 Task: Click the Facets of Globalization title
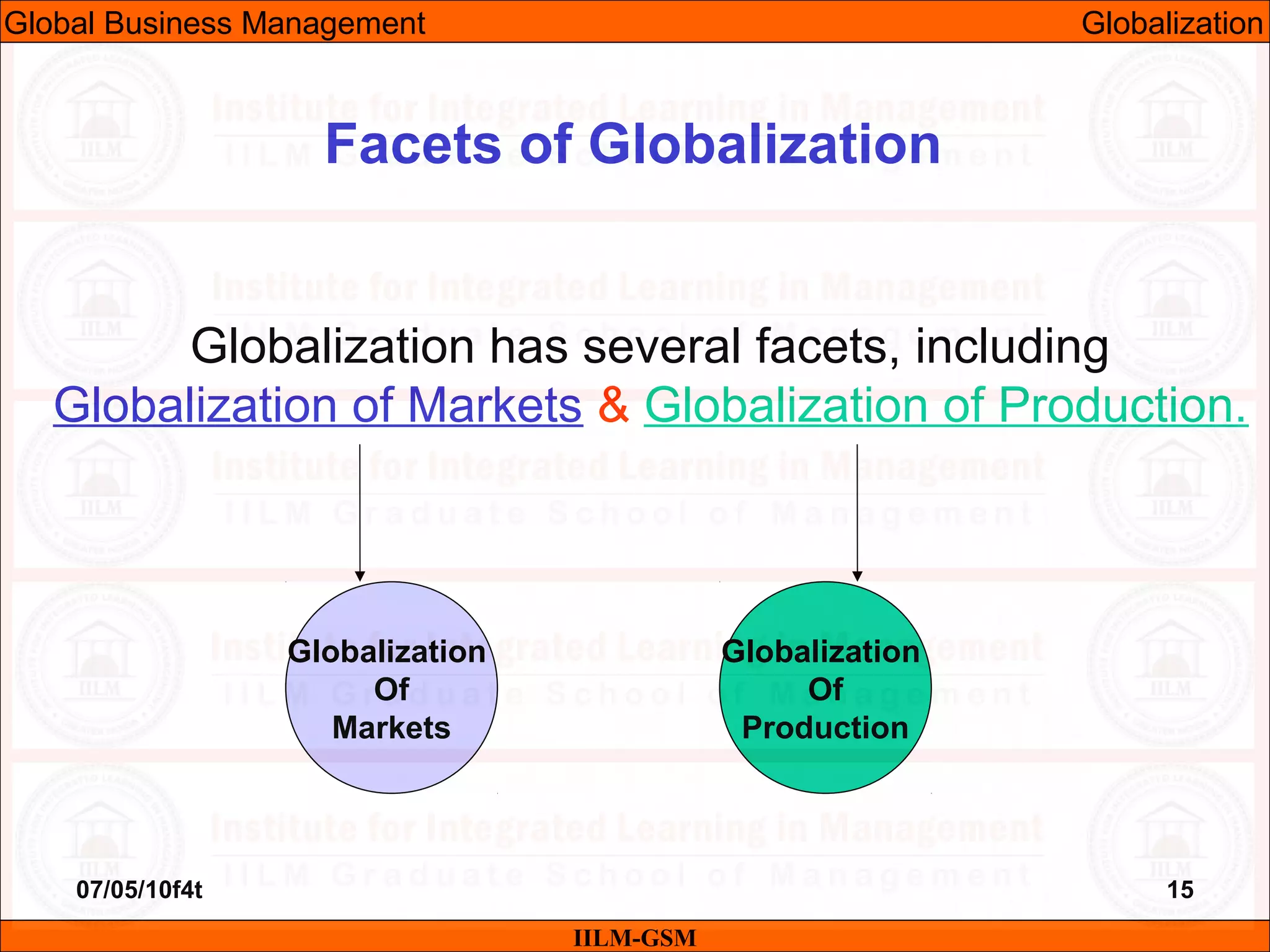[x=633, y=144]
